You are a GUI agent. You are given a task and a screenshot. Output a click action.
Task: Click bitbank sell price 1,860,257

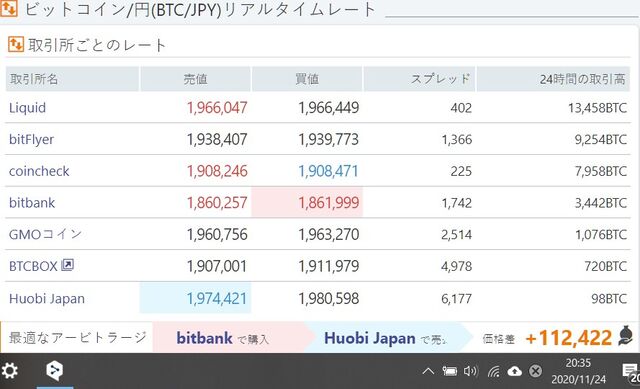coord(217,203)
